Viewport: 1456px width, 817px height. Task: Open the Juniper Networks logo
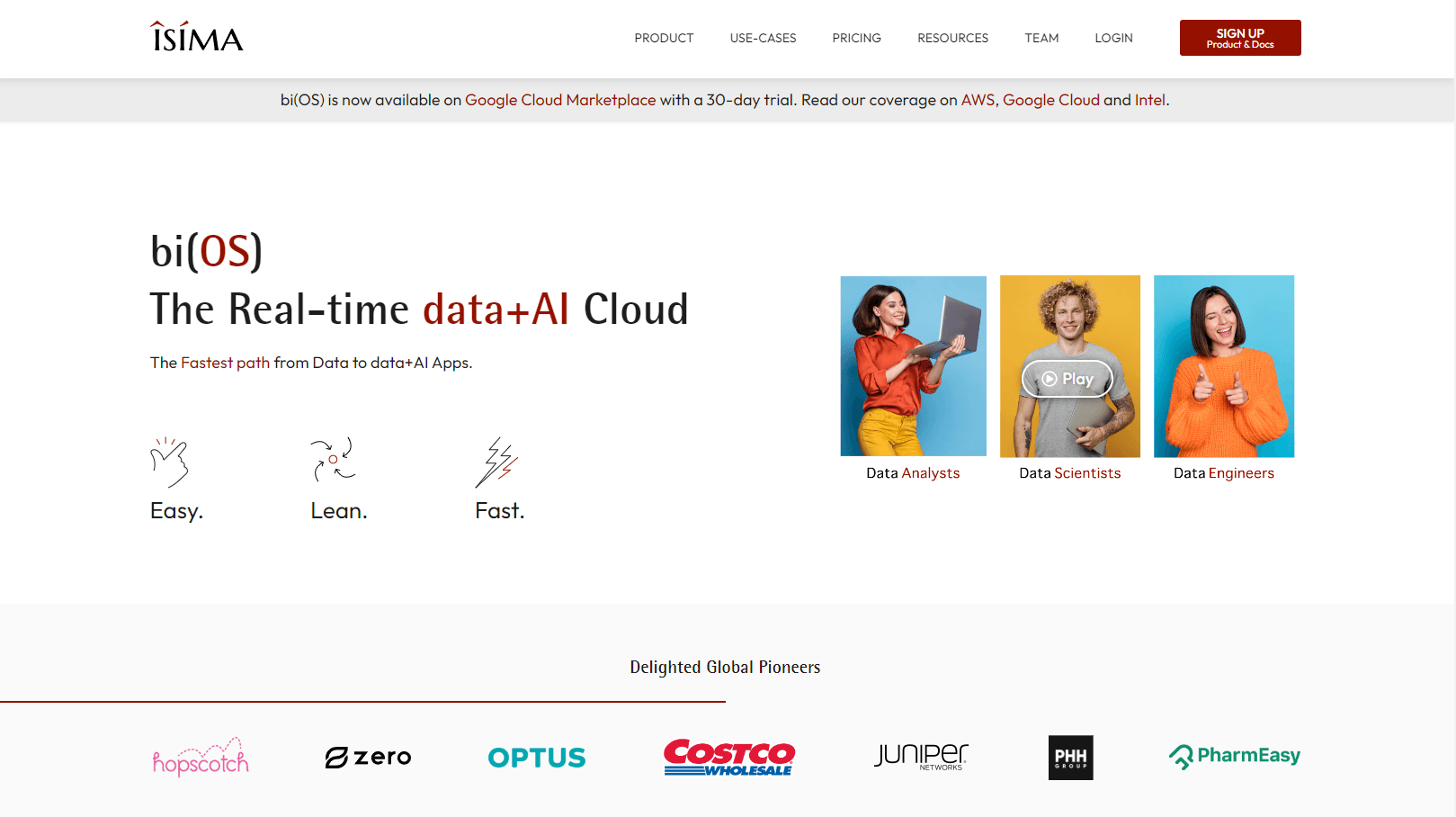click(922, 756)
